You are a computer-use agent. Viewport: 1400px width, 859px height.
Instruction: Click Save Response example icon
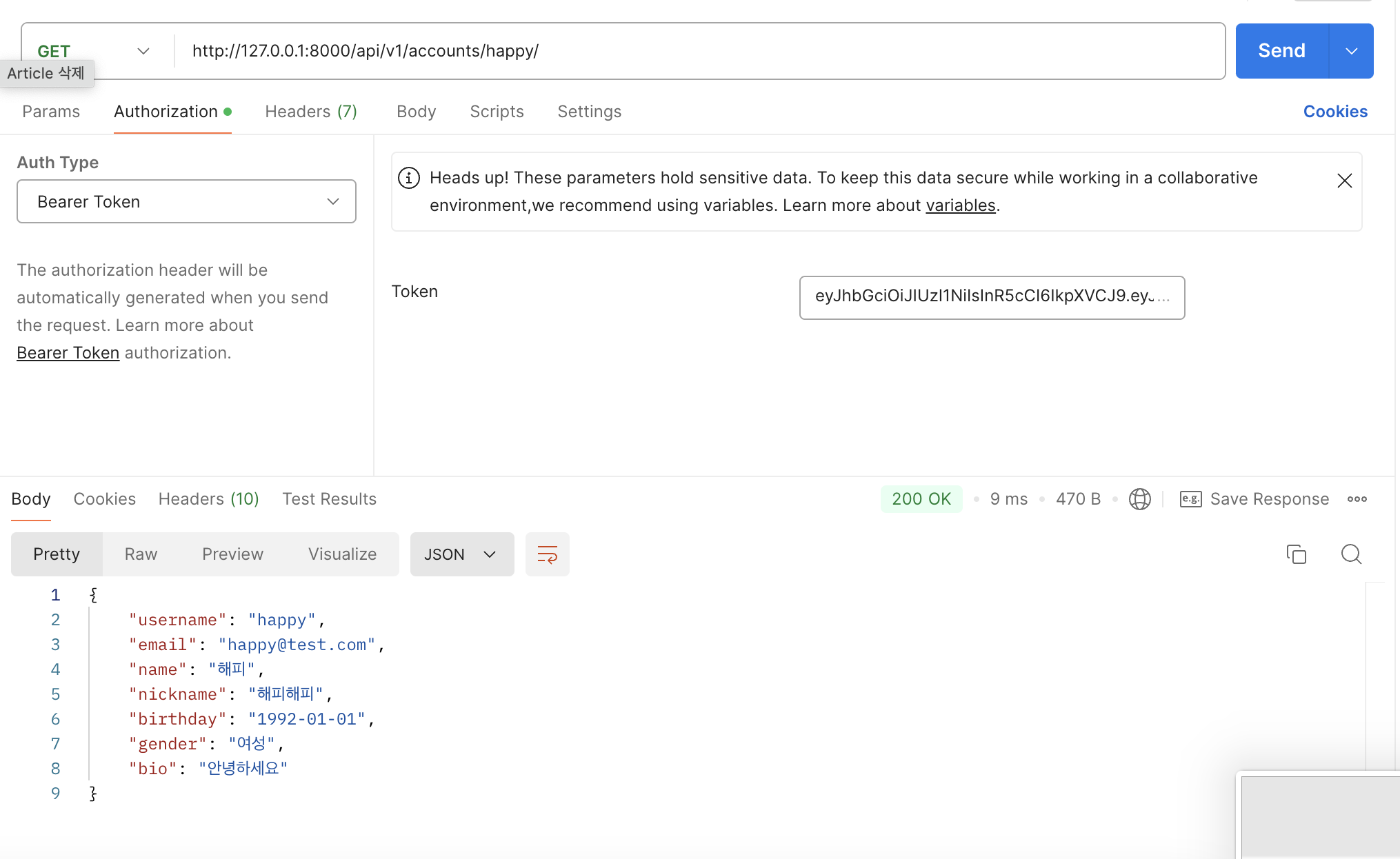pyautogui.click(x=1190, y=499)
